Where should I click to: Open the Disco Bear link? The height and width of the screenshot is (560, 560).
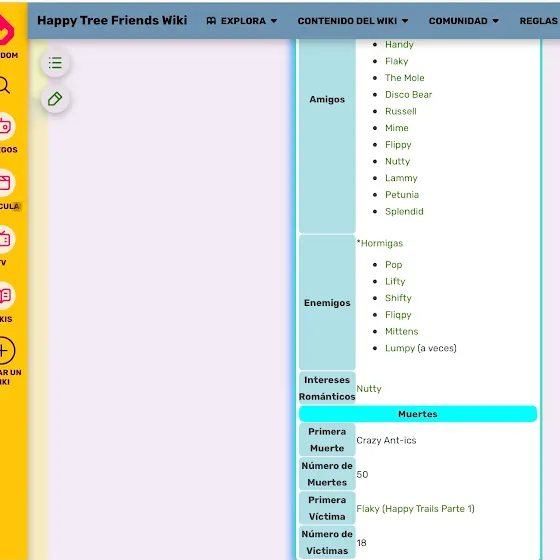(x=409, y=95)
